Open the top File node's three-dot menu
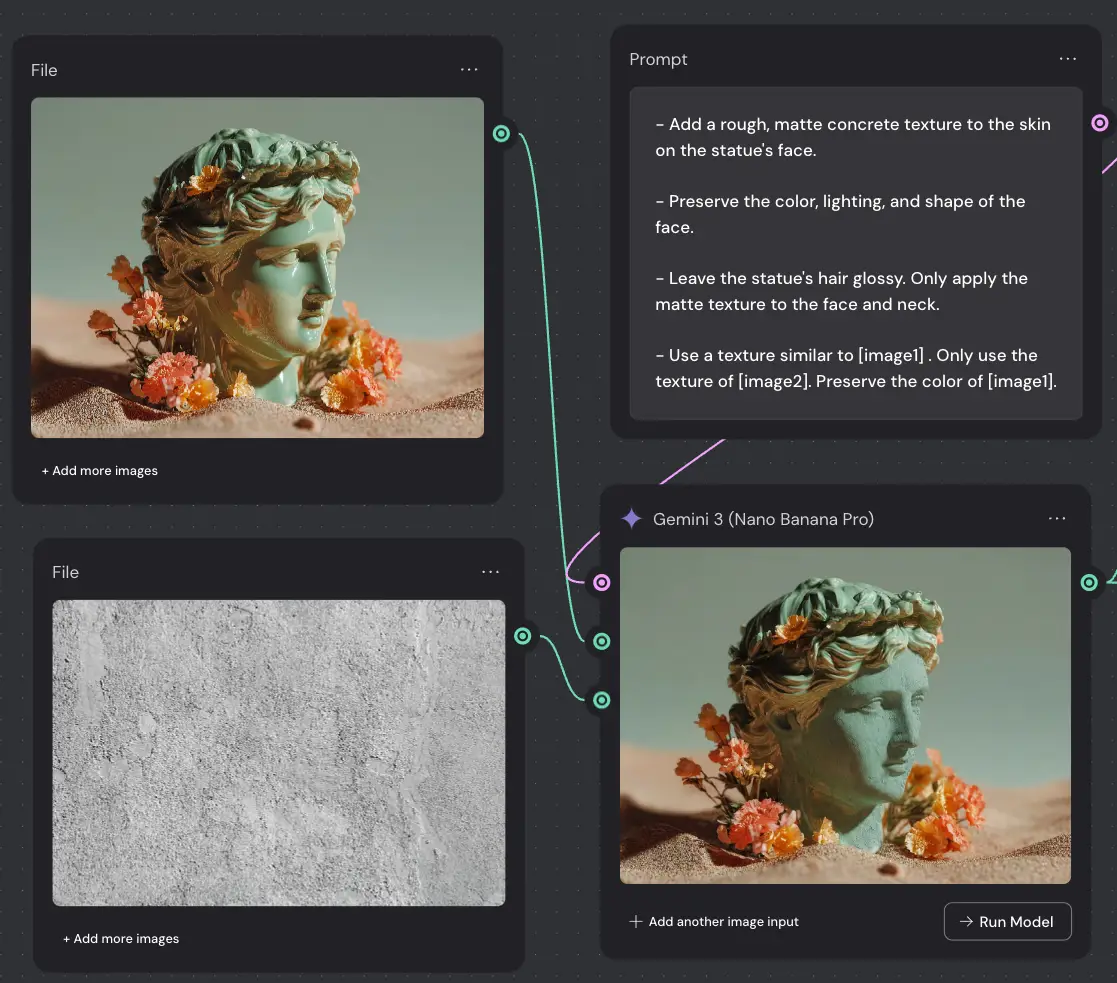The image size is (1117, 983). [469, 70]
